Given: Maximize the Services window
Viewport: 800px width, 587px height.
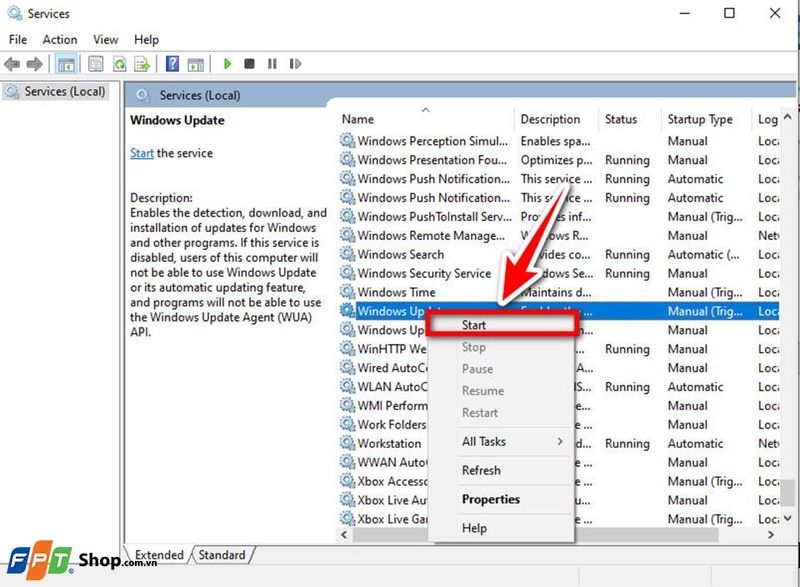Looking at the screenshot, I should (730, 13).
